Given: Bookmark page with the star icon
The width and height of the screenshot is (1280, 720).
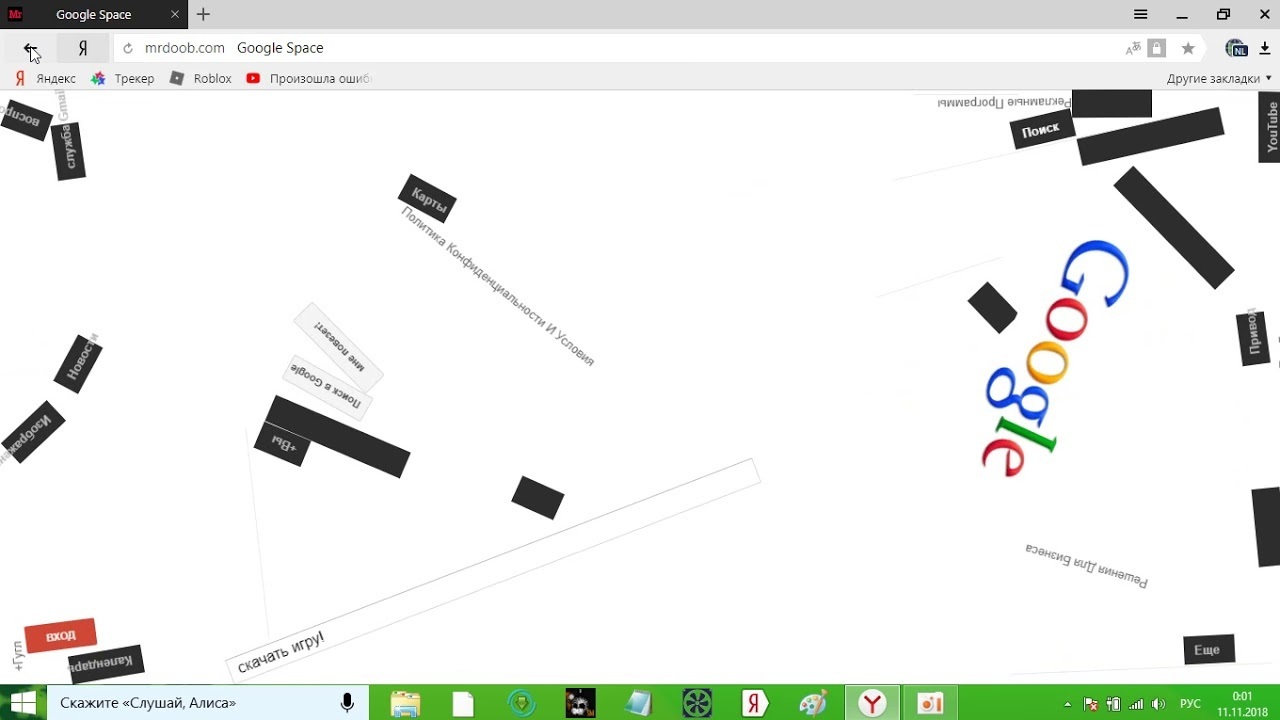Looking at the screenshot, I should pyautogui.click(x=1188, y=48).
